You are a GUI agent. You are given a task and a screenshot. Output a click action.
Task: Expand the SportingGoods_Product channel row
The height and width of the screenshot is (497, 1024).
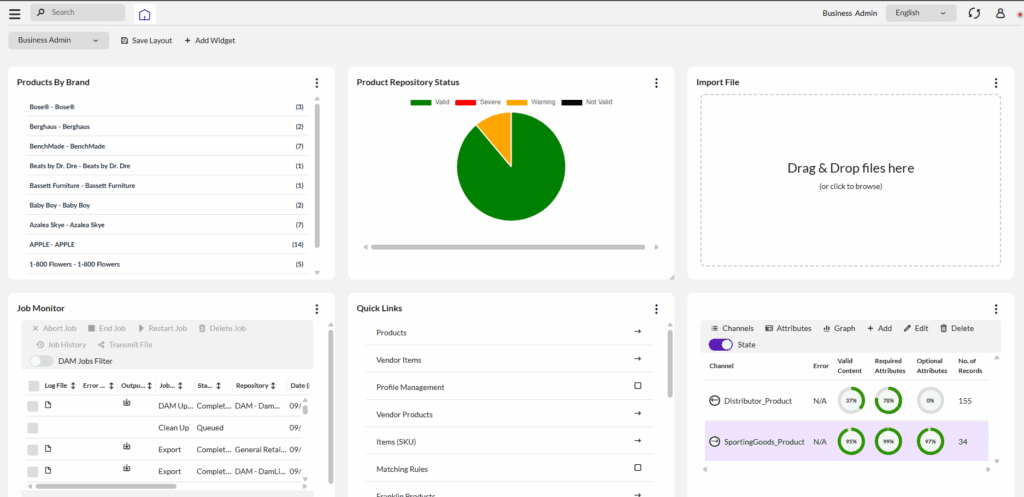pos(715,441)
